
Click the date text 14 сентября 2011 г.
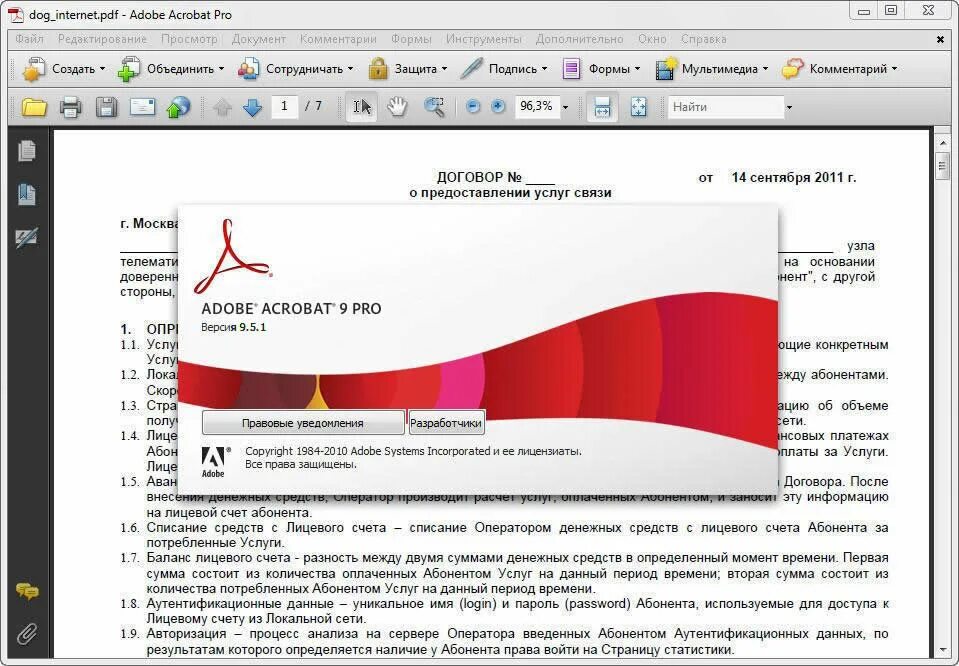coord(794,177)
